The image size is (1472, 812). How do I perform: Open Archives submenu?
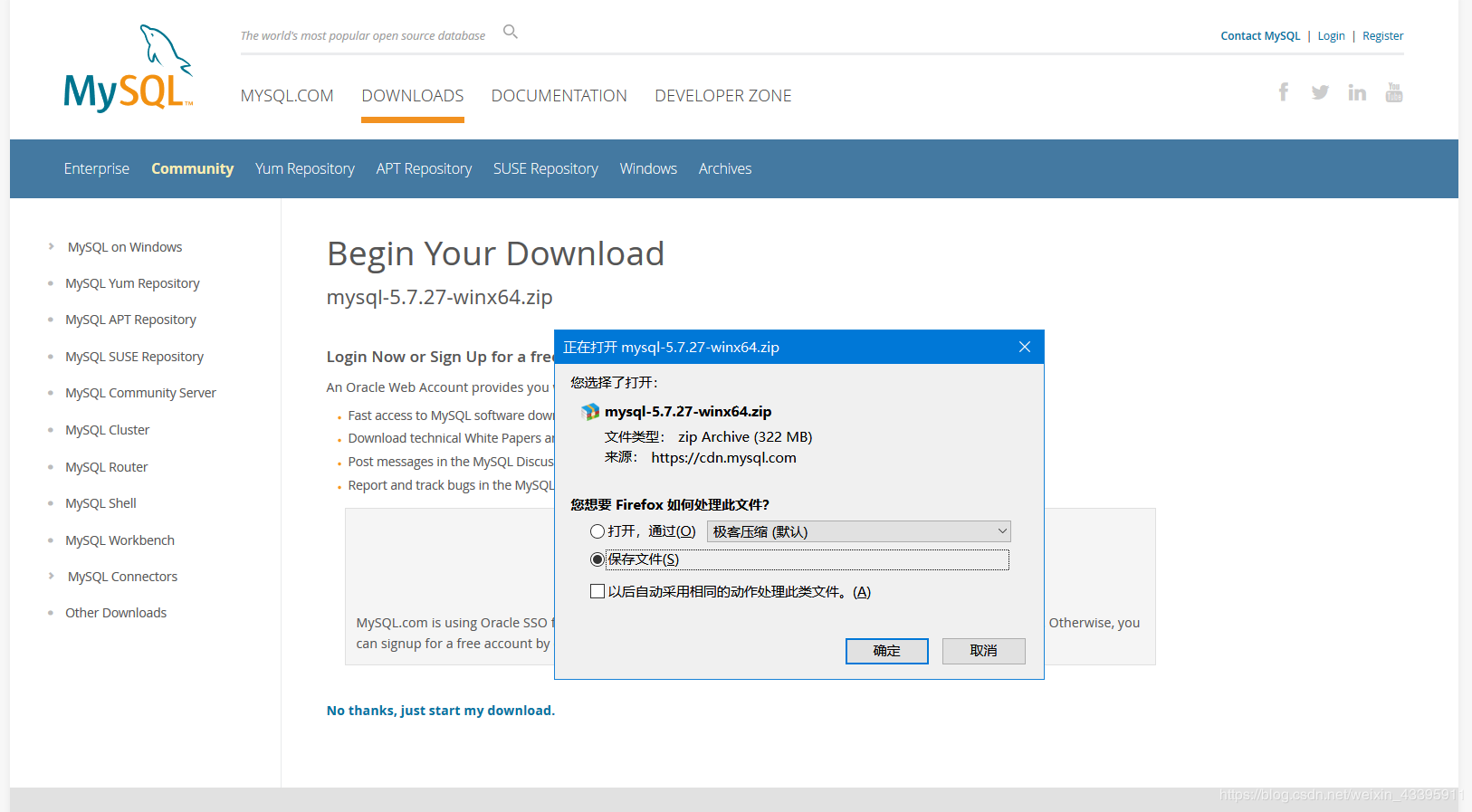(x=725, y=168)
